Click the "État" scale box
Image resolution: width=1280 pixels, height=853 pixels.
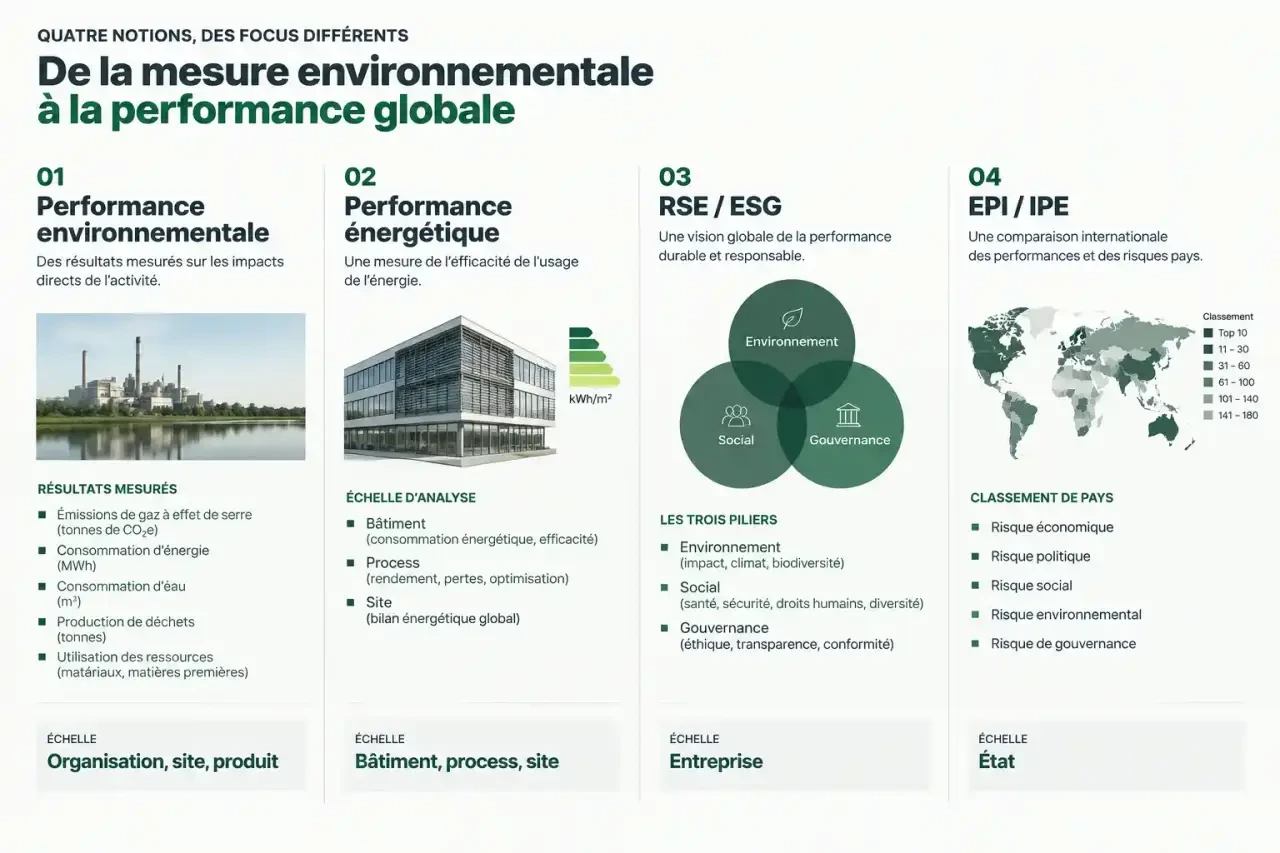(1107, 755)
